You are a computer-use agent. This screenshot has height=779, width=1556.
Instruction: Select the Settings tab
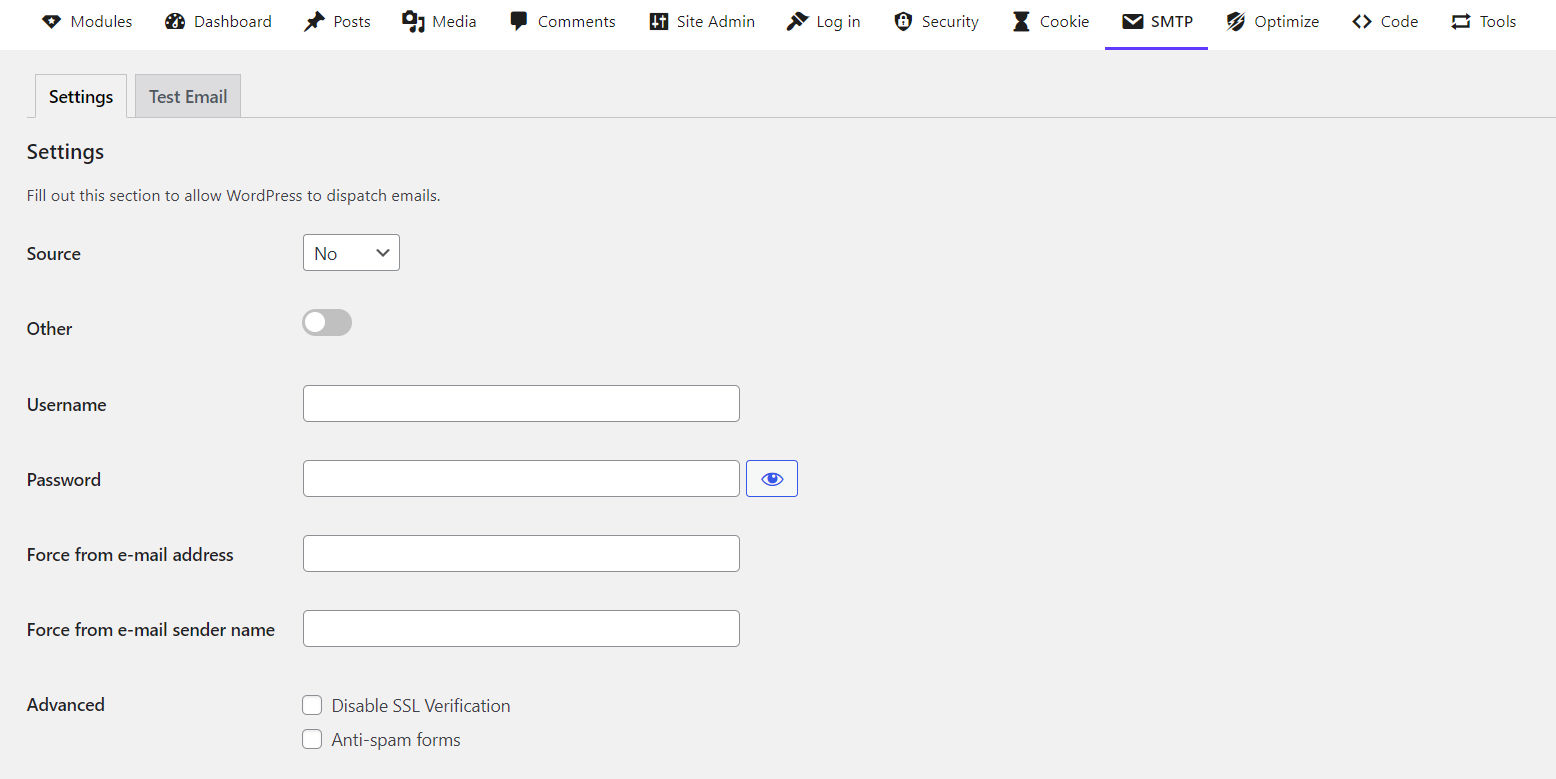tap(80, 96)
